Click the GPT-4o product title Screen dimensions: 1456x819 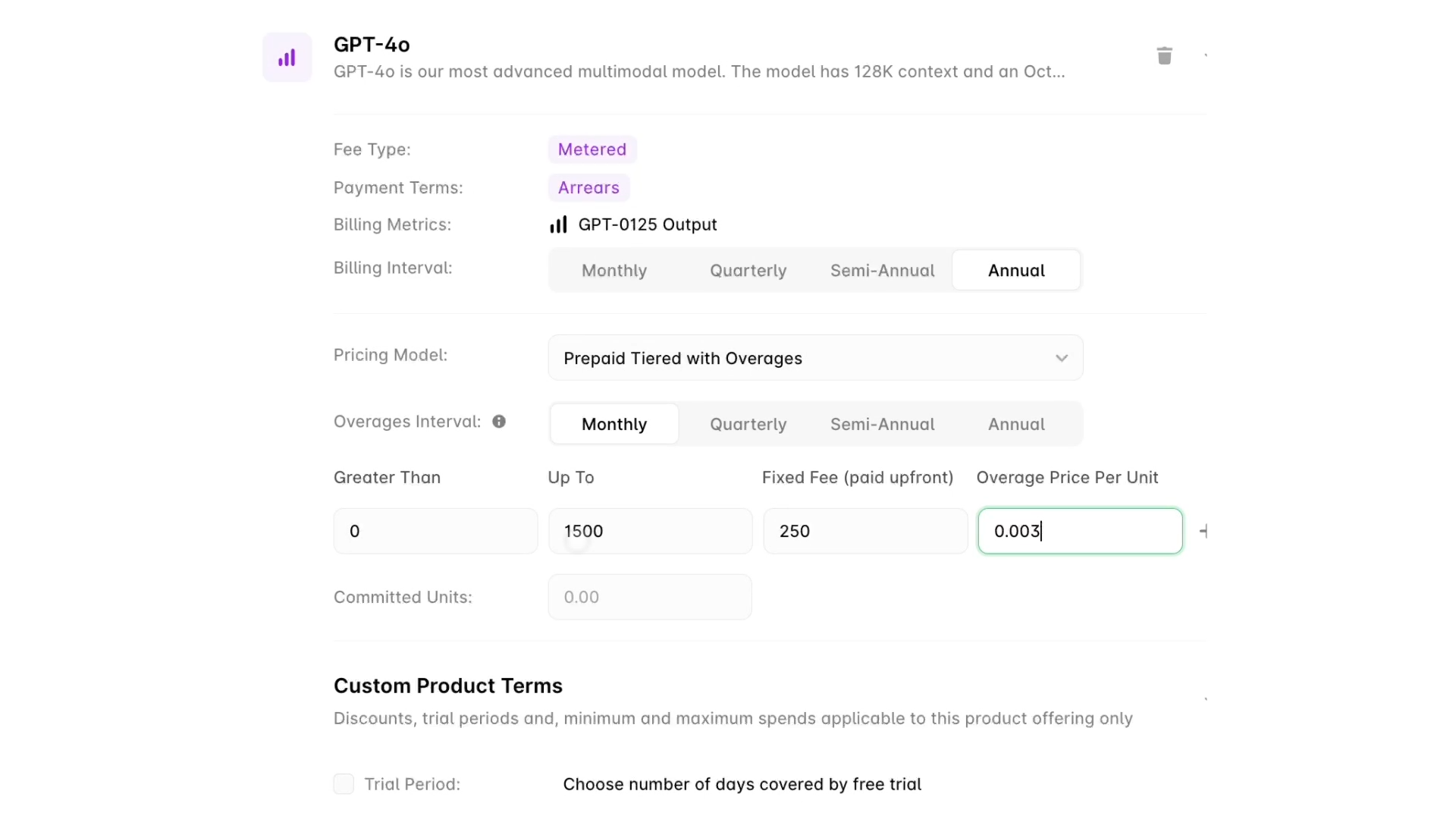coord(372,45)
